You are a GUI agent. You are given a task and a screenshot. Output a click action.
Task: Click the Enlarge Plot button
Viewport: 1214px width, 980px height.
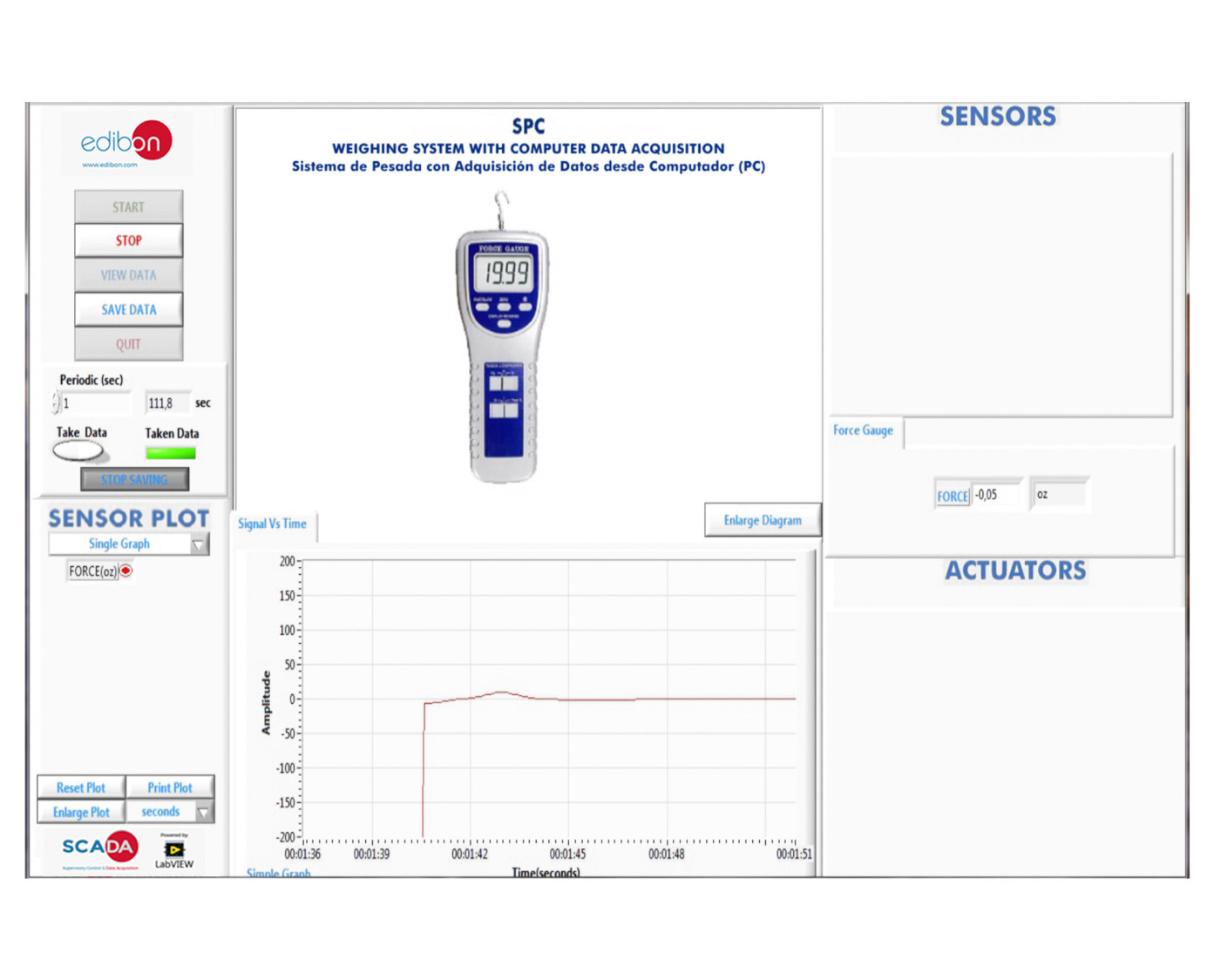81,812
